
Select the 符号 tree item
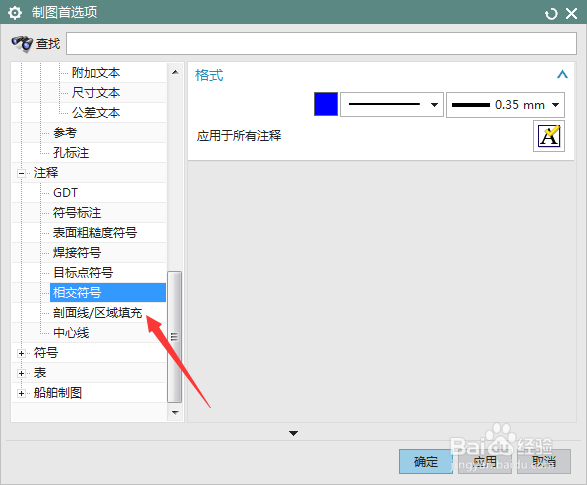point(46,353)
